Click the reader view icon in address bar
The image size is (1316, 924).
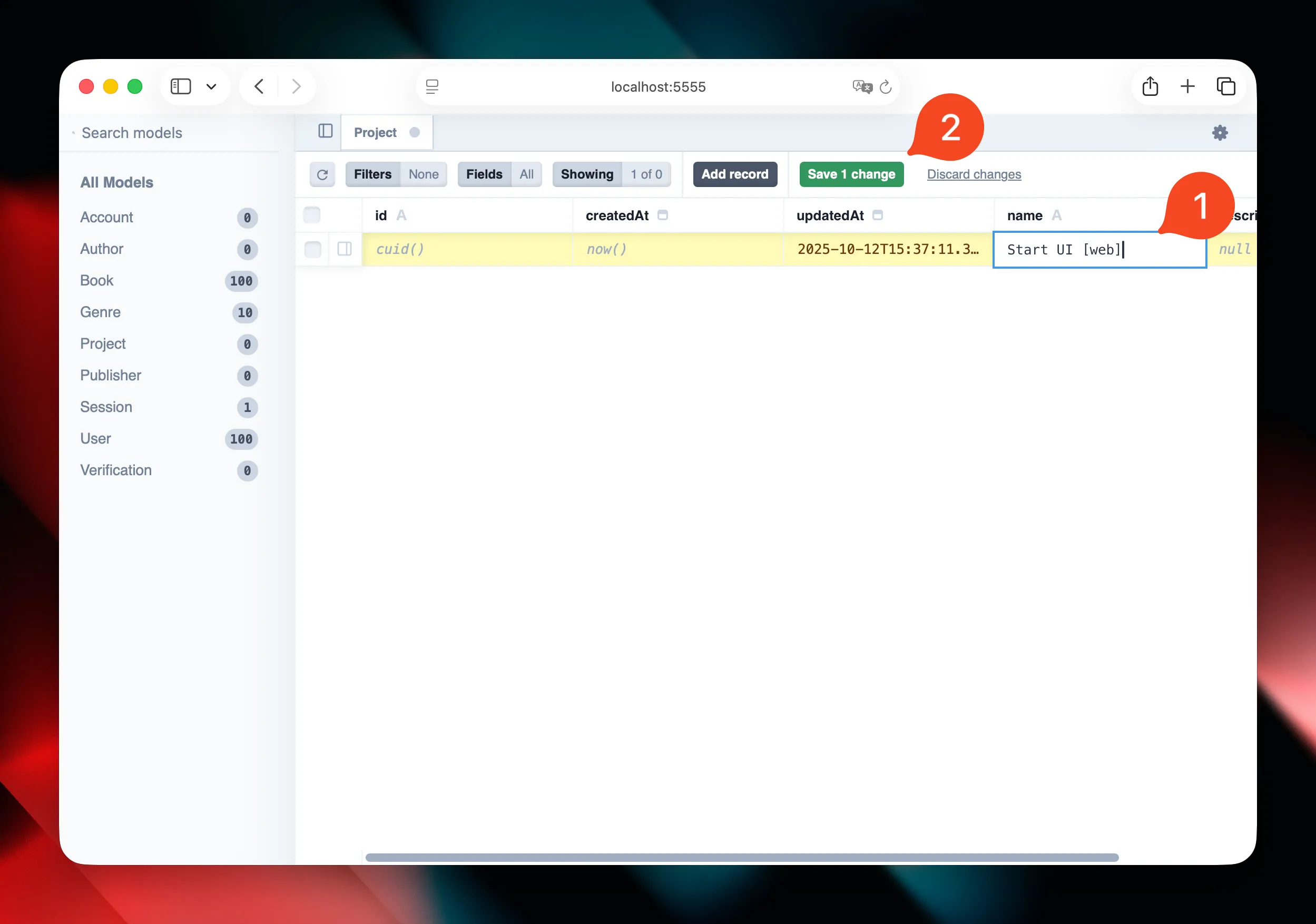tap(432, 86)
